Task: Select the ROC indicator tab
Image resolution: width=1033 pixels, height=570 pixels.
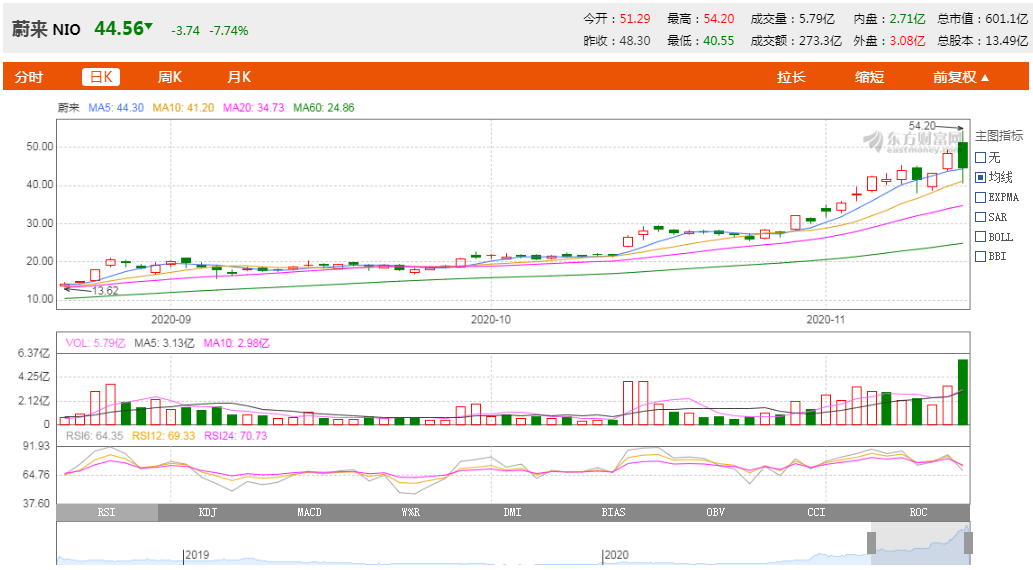Action: pos(918,513)
